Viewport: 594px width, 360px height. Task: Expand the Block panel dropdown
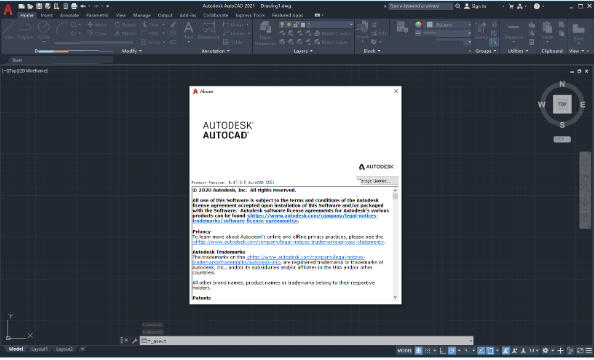coord(372,51)
